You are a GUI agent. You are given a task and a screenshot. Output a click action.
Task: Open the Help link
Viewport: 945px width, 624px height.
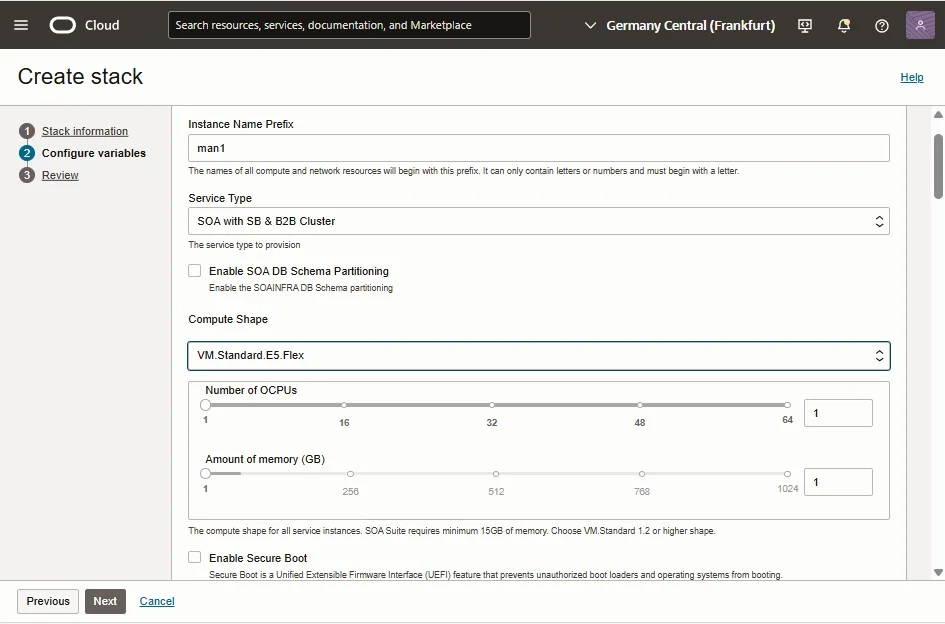(912, 77)
